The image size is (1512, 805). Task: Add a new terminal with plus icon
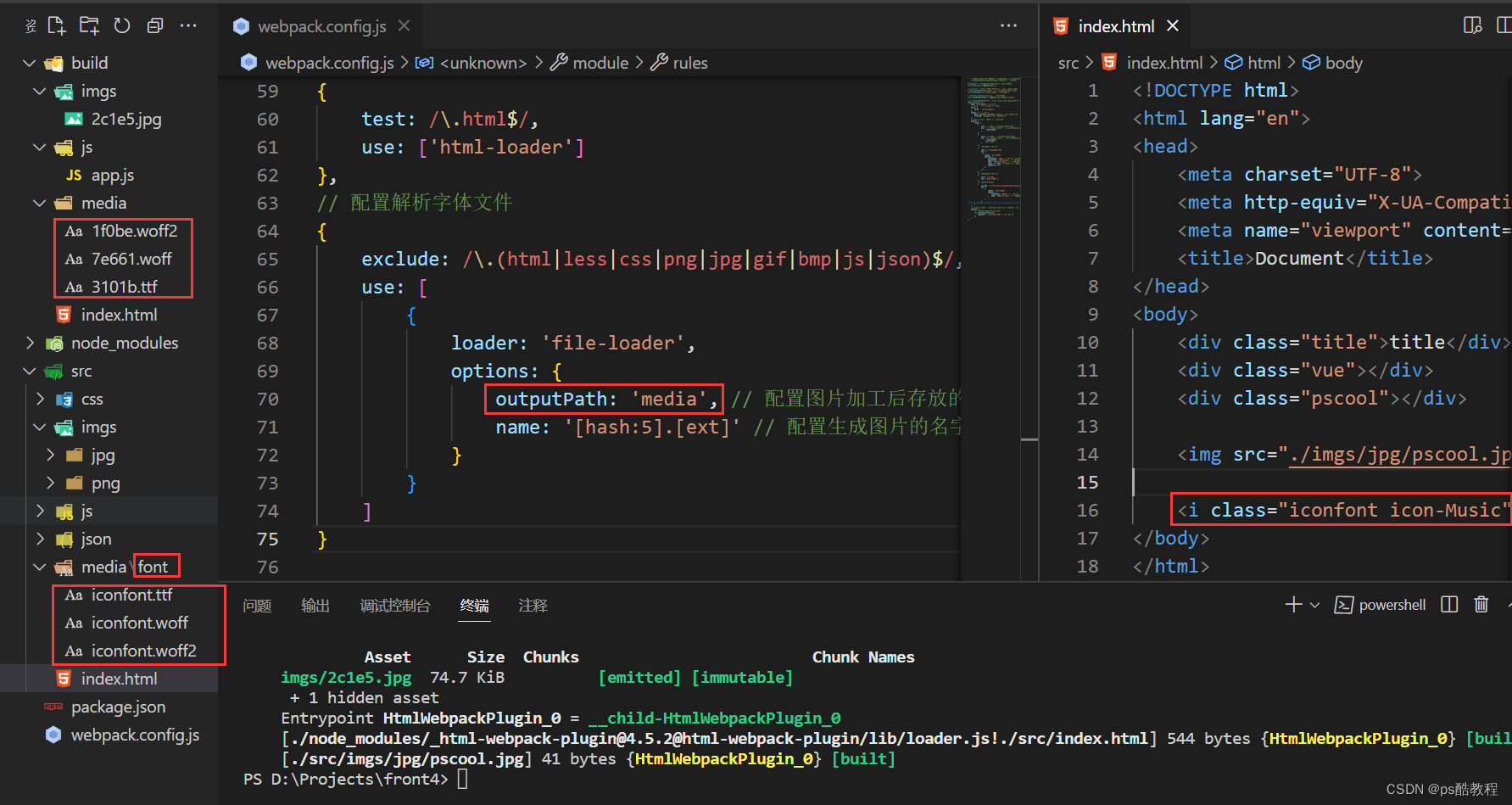pyautogui.click(x=1293, y=605)
